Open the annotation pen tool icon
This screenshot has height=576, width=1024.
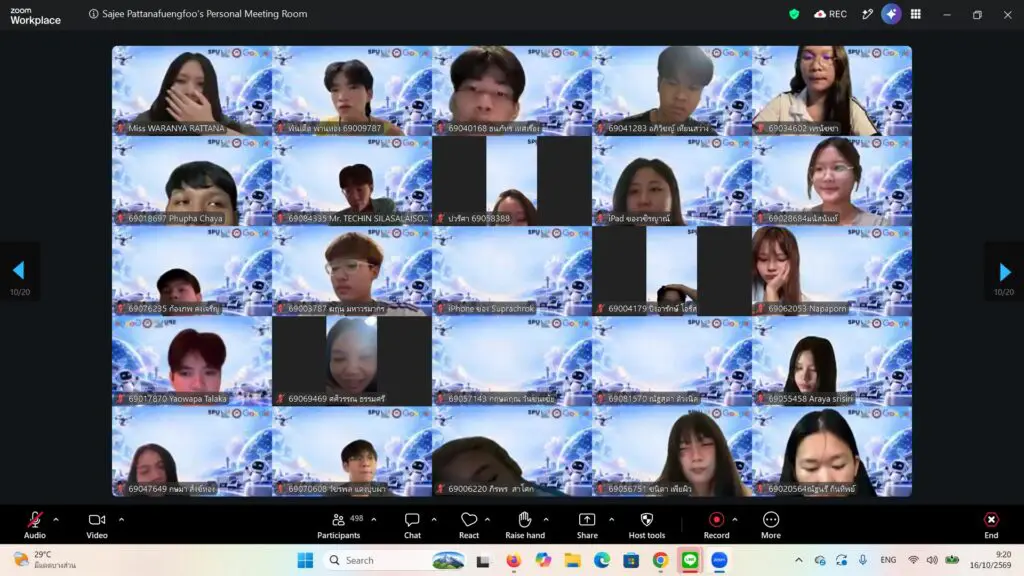[867, 14]
